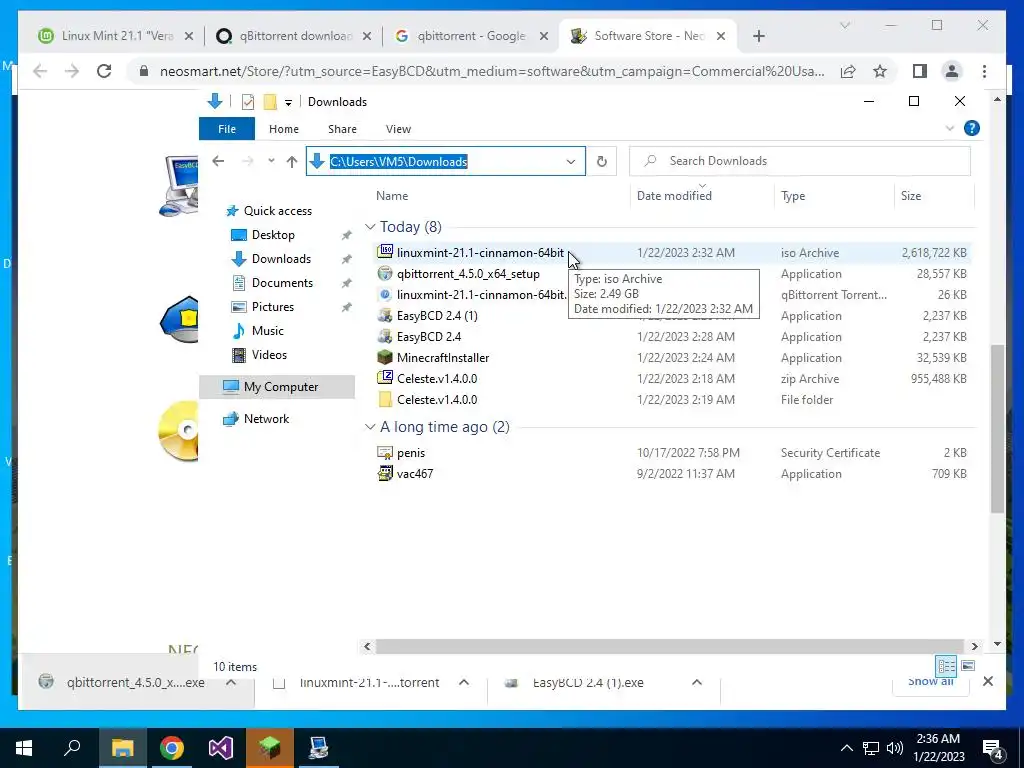Select the MinecraftInstaller icon
This screenshot has width=1024, height=768.
pyautogui.click(x=385, y=357)
